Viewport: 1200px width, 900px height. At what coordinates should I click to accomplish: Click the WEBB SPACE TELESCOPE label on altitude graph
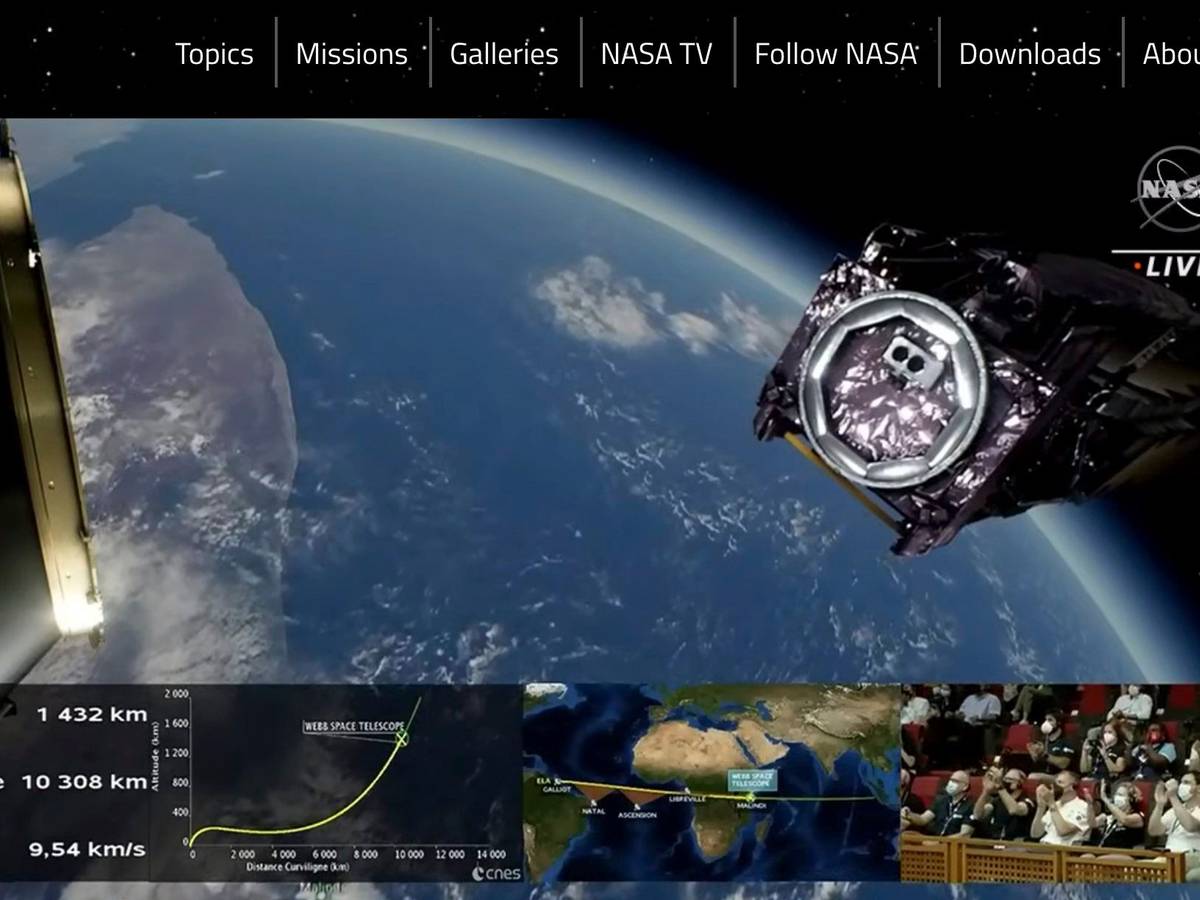coord(355,726)
